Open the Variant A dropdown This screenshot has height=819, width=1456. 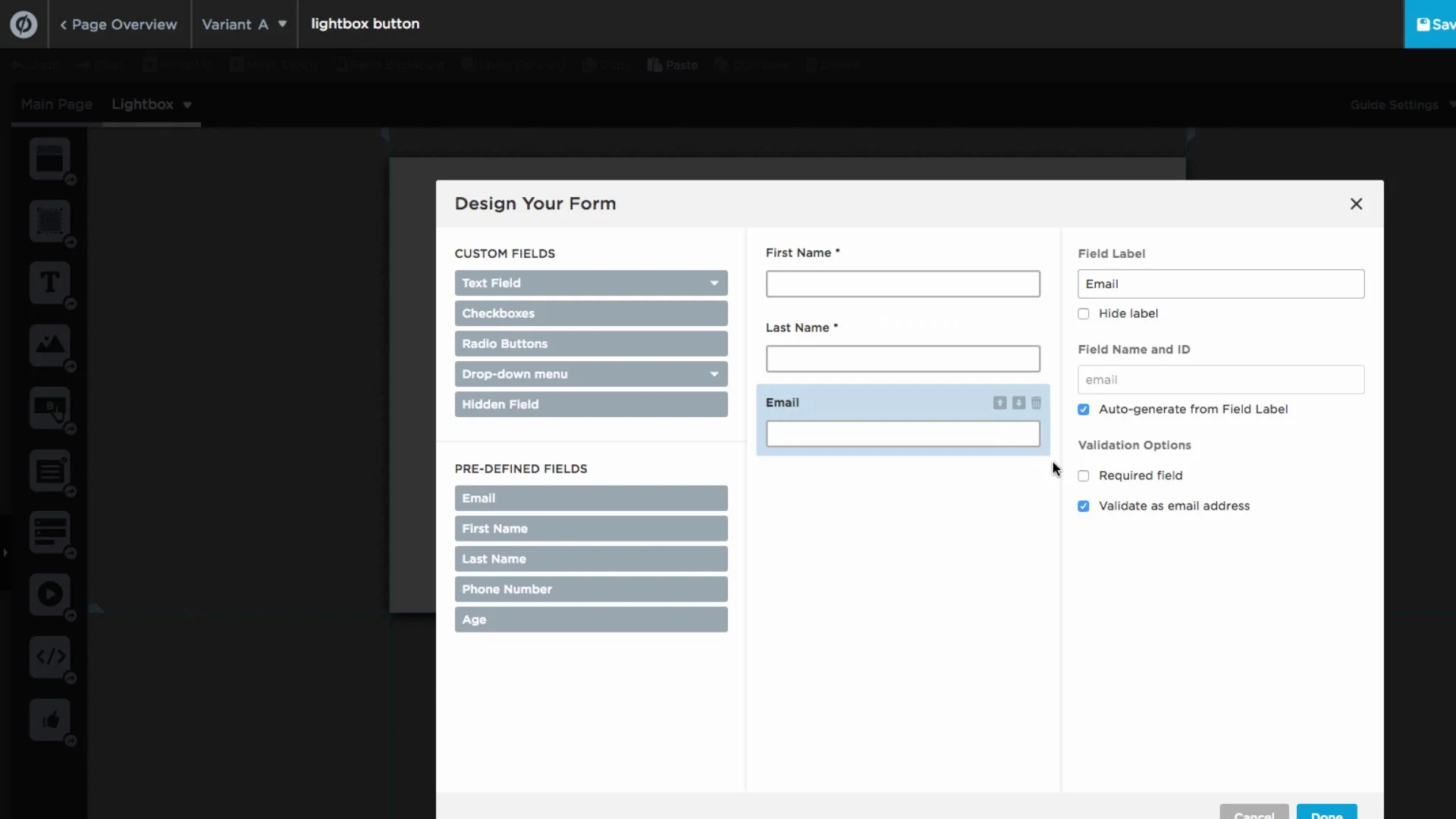click(244, 24)
